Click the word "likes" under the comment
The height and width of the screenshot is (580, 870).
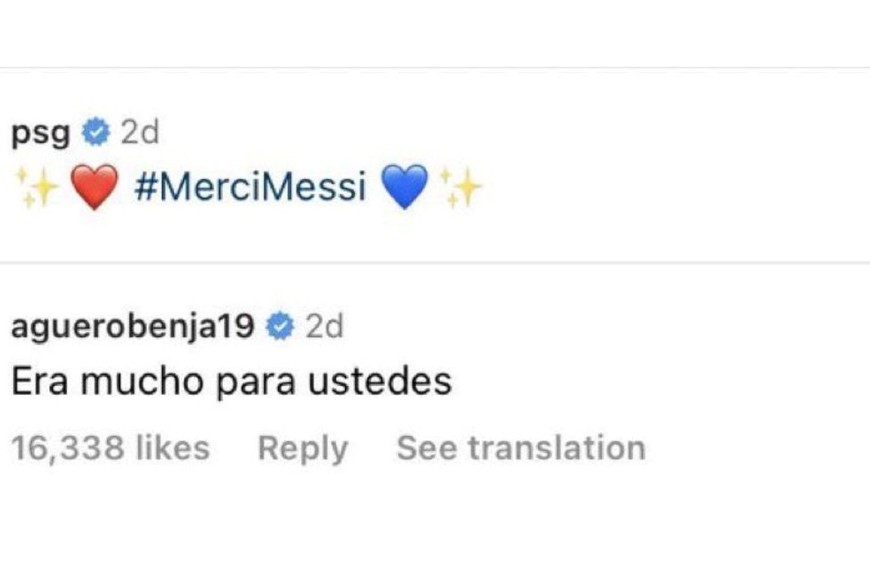(x=172, y=448)
